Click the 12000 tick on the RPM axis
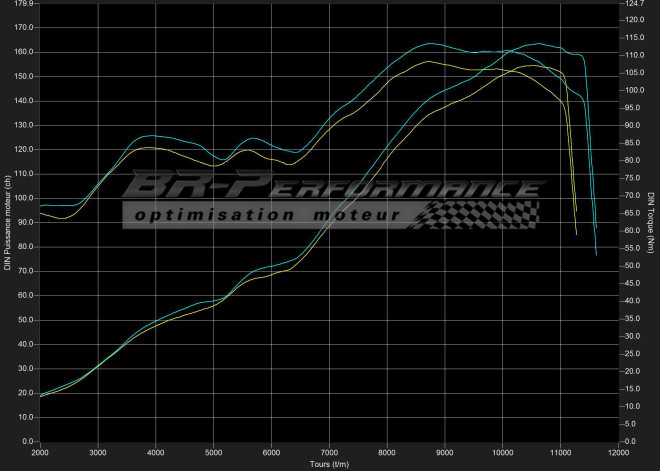 (x=617, y=453)
